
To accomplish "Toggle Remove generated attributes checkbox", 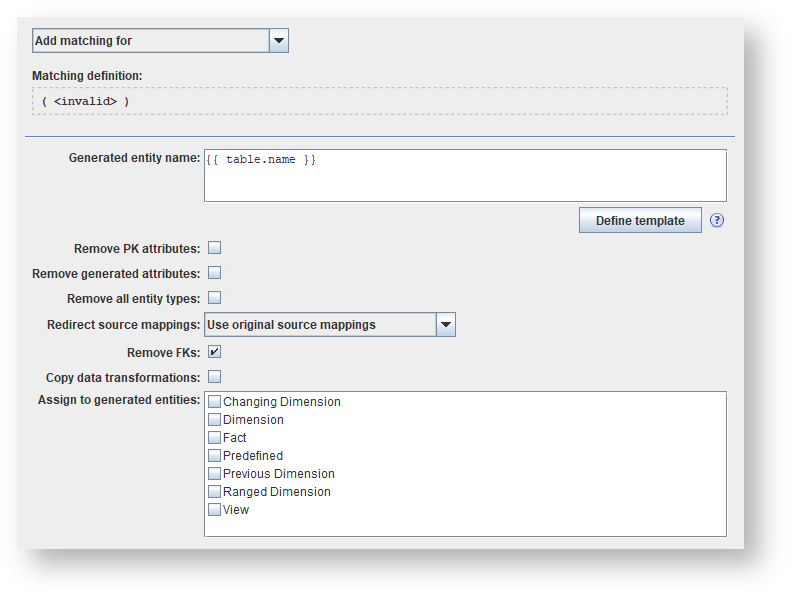I will (x=214, y=273).
